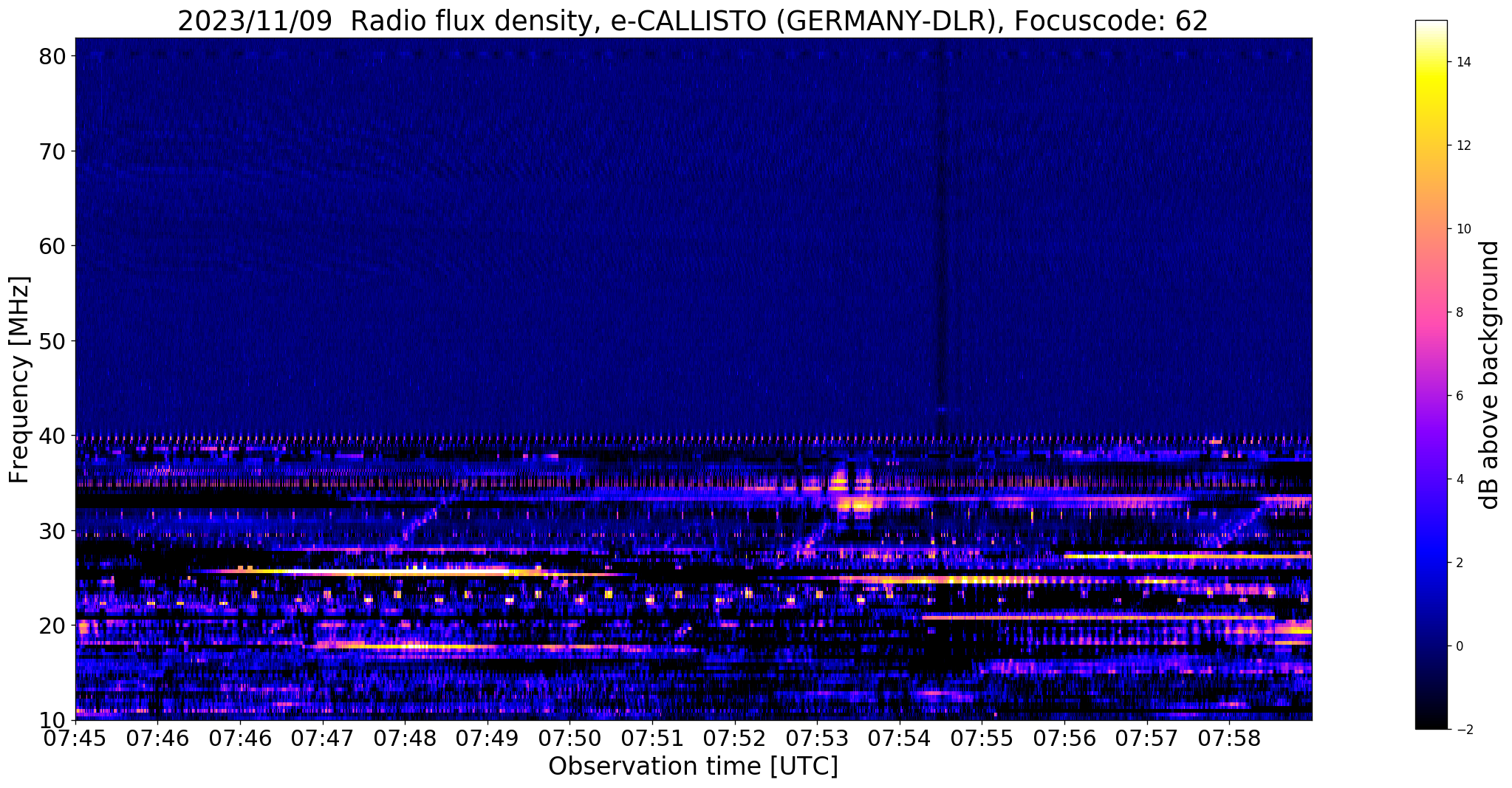1512x788 pixels.
Task: Click the 'dB above background' colorbar label
Action: tap(1490, 375)
